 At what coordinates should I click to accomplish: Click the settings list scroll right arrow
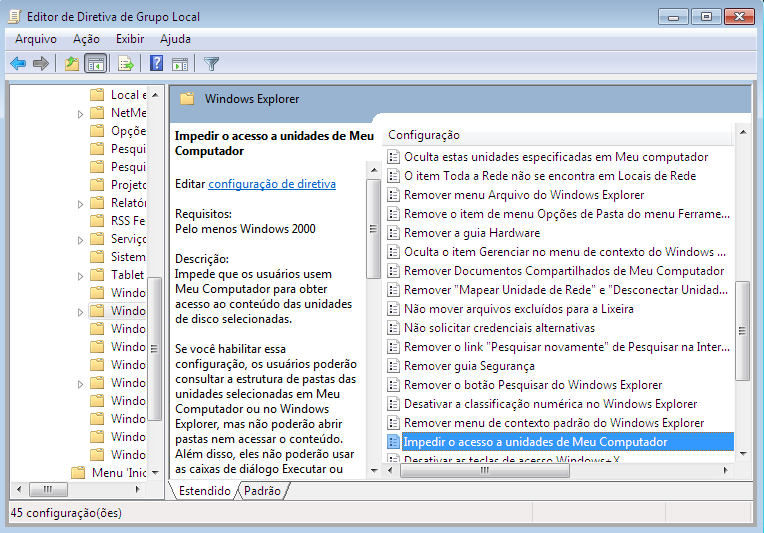[726, 471]
